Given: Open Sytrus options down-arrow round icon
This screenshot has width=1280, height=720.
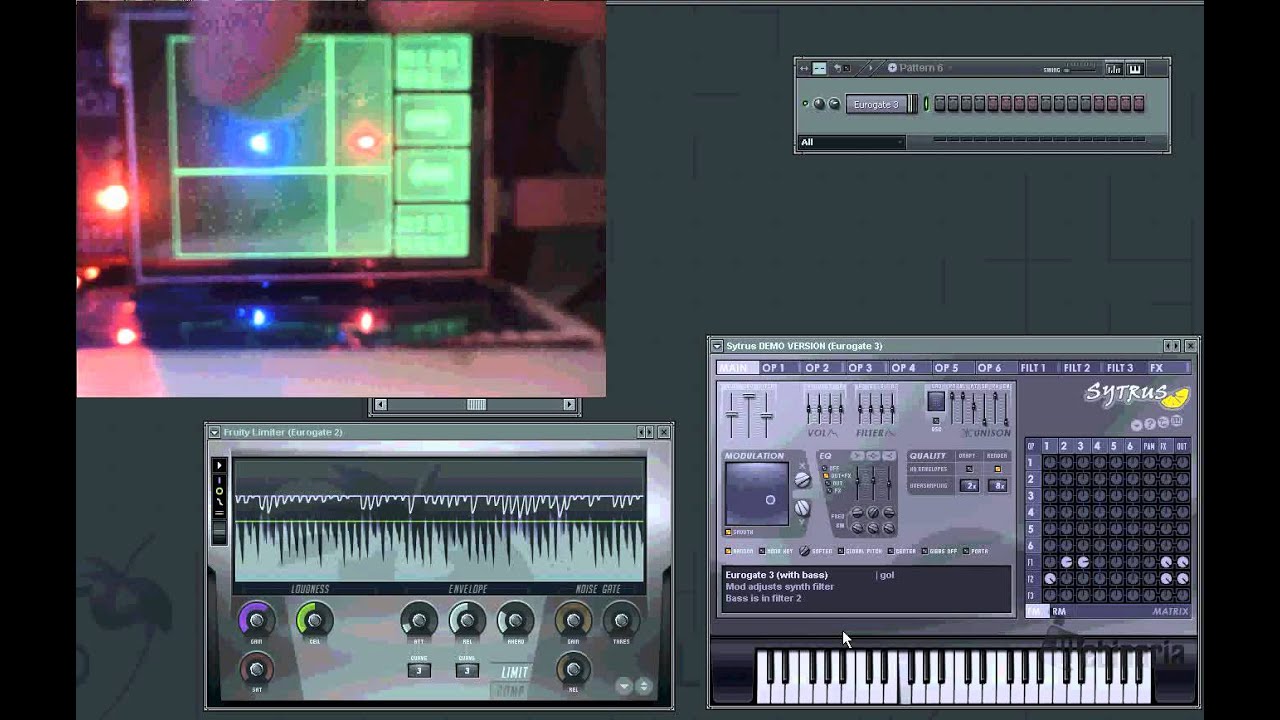Looking at the screenshot, I should pyautogui.click(x=1136, y=424).
